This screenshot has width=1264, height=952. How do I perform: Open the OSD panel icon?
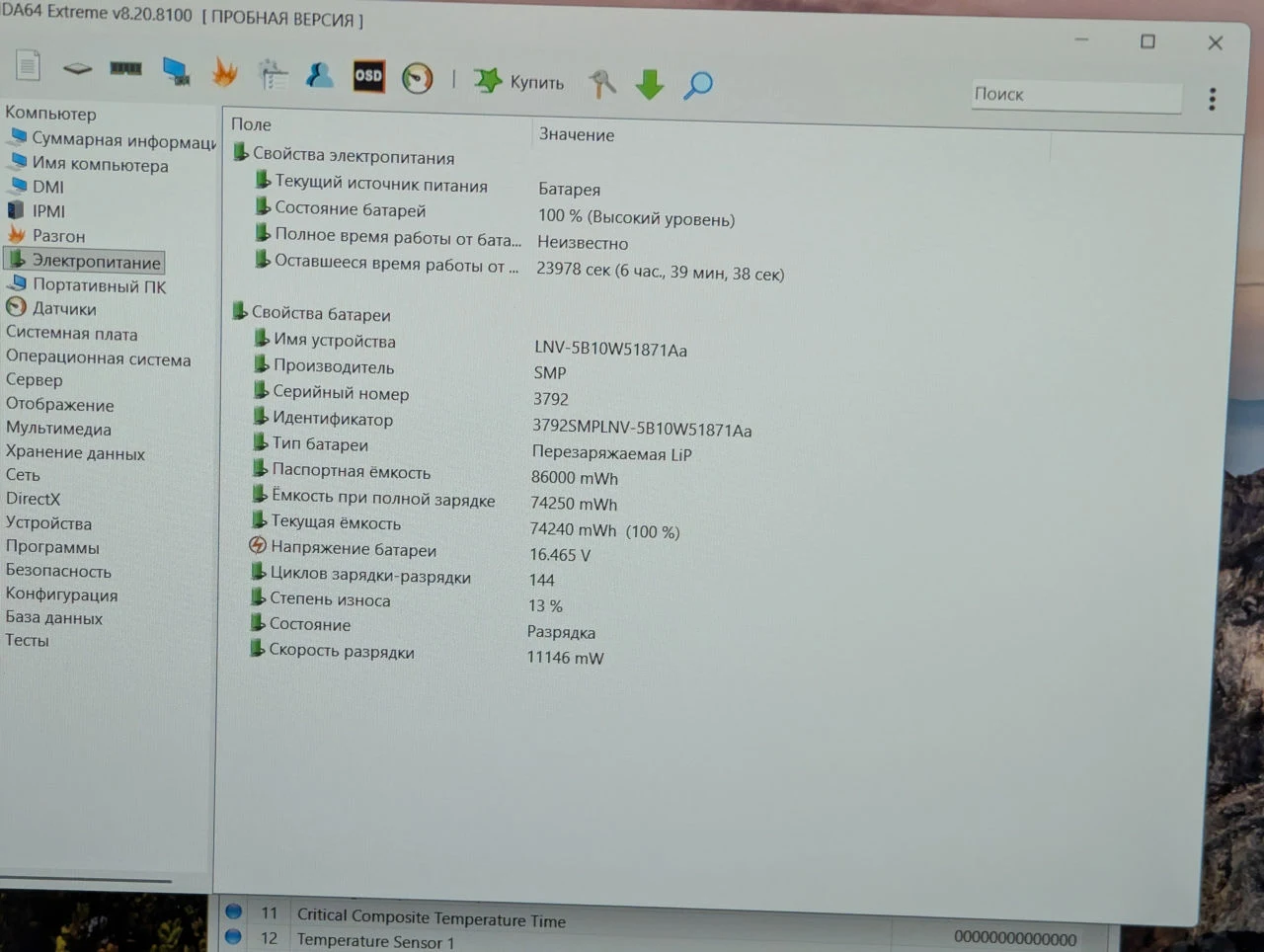pos(368,76)
